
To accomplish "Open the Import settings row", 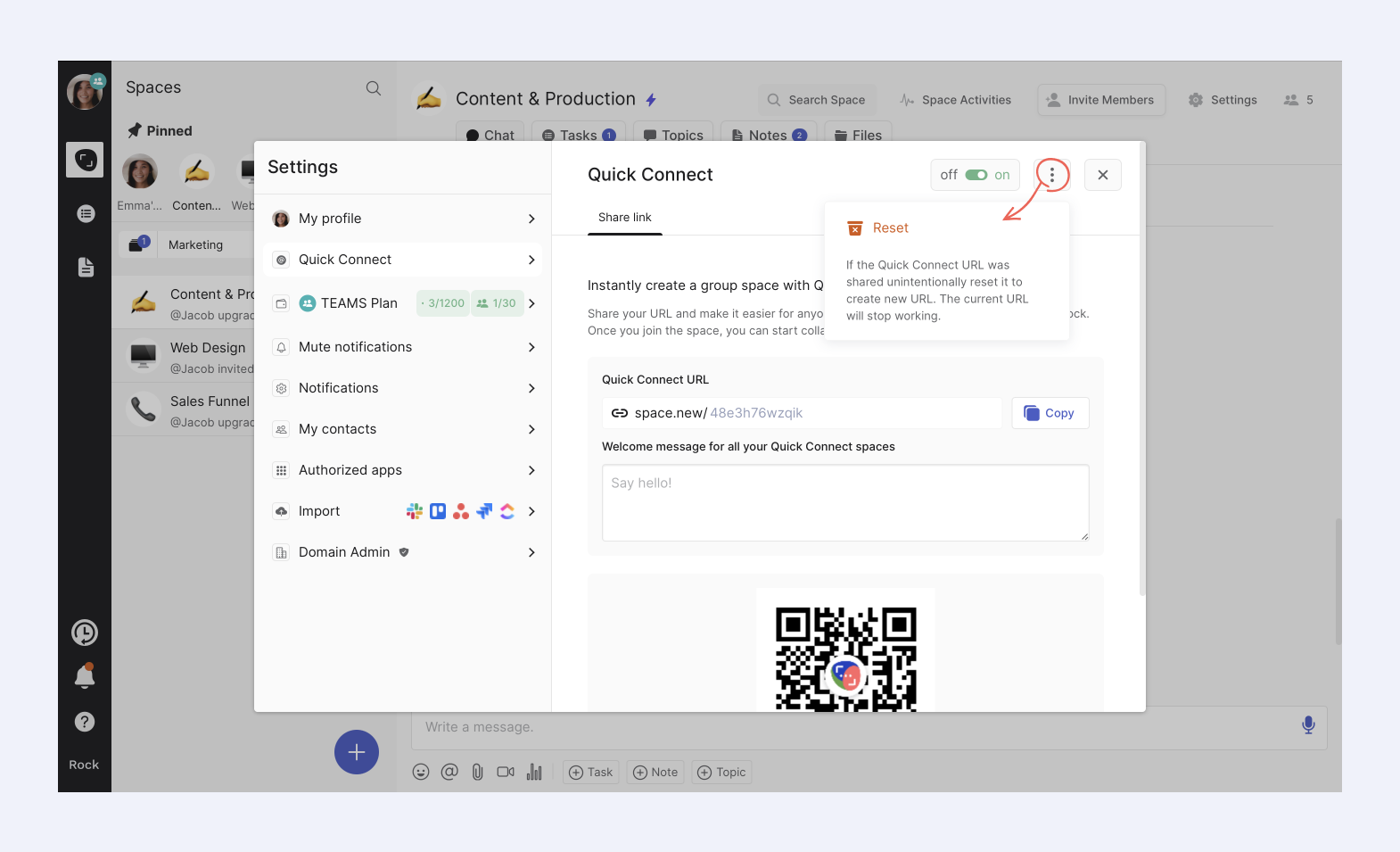I will [403, 511].
